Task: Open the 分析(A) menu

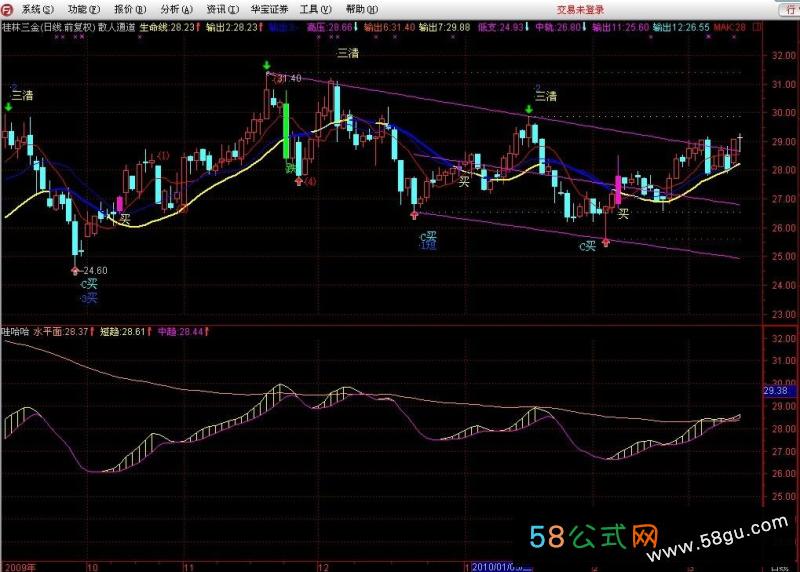Action: click(x=177, y=9)
